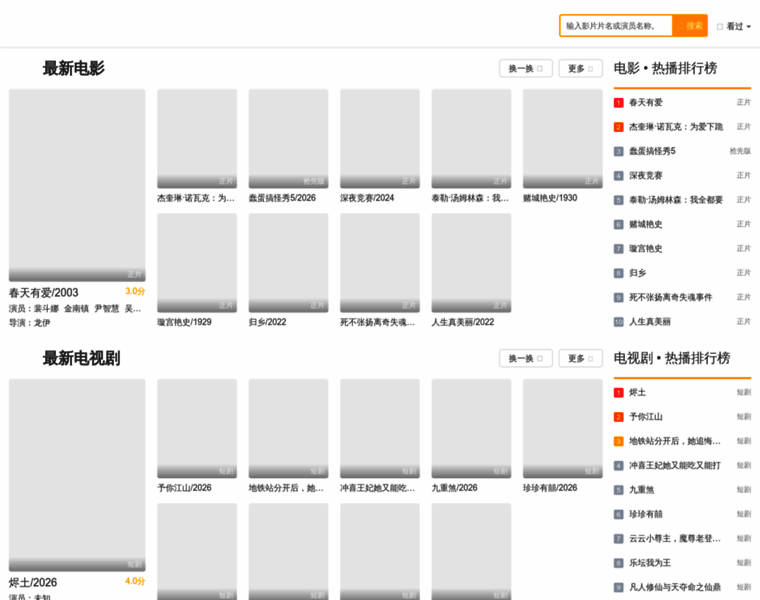Viewport: 760px width, 600px height.
Task: Open the 看过 history dropdown
Action: click(x=734, y=26)
